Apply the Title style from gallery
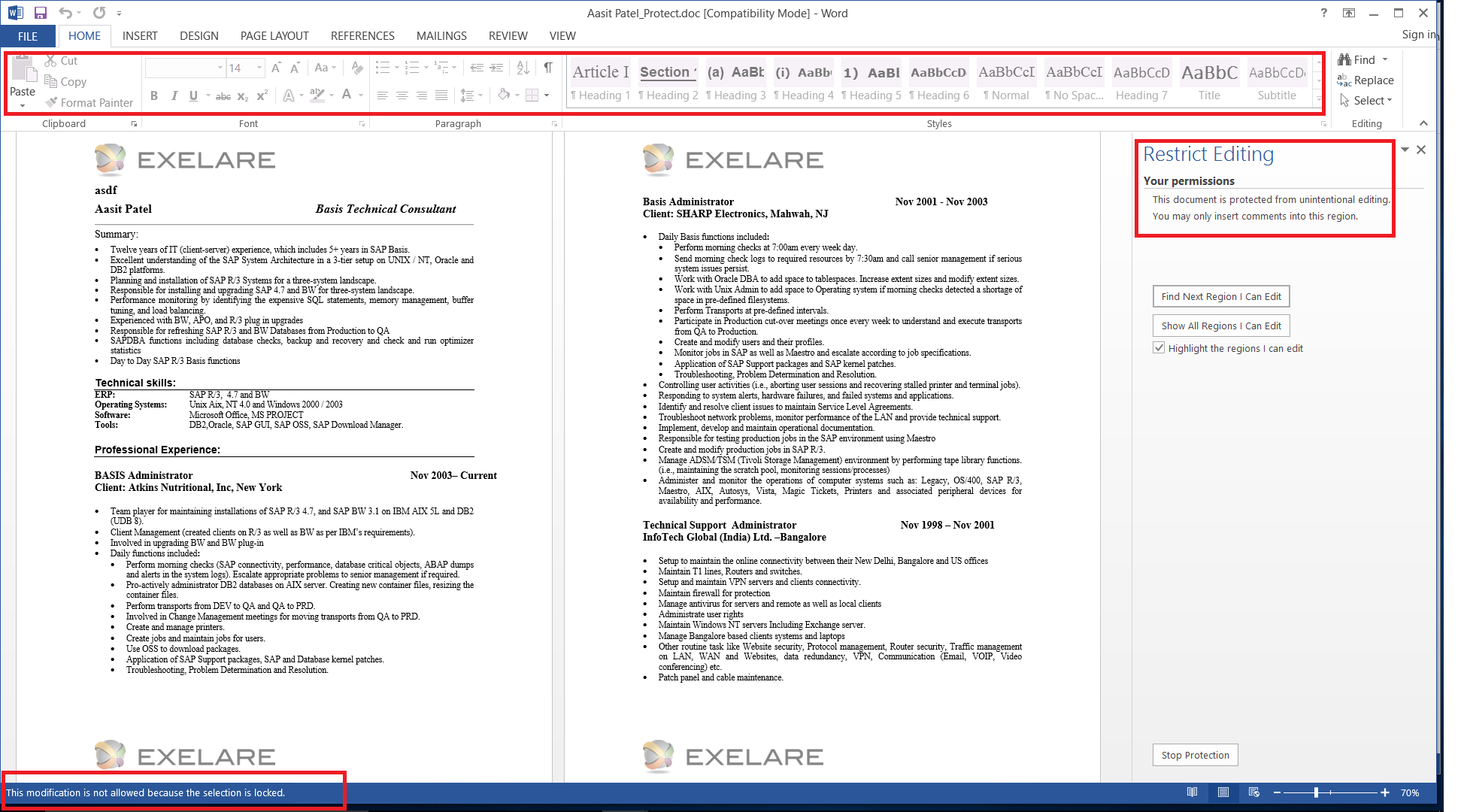Viewport: 1464px width, 812px height. [1209, 81]
